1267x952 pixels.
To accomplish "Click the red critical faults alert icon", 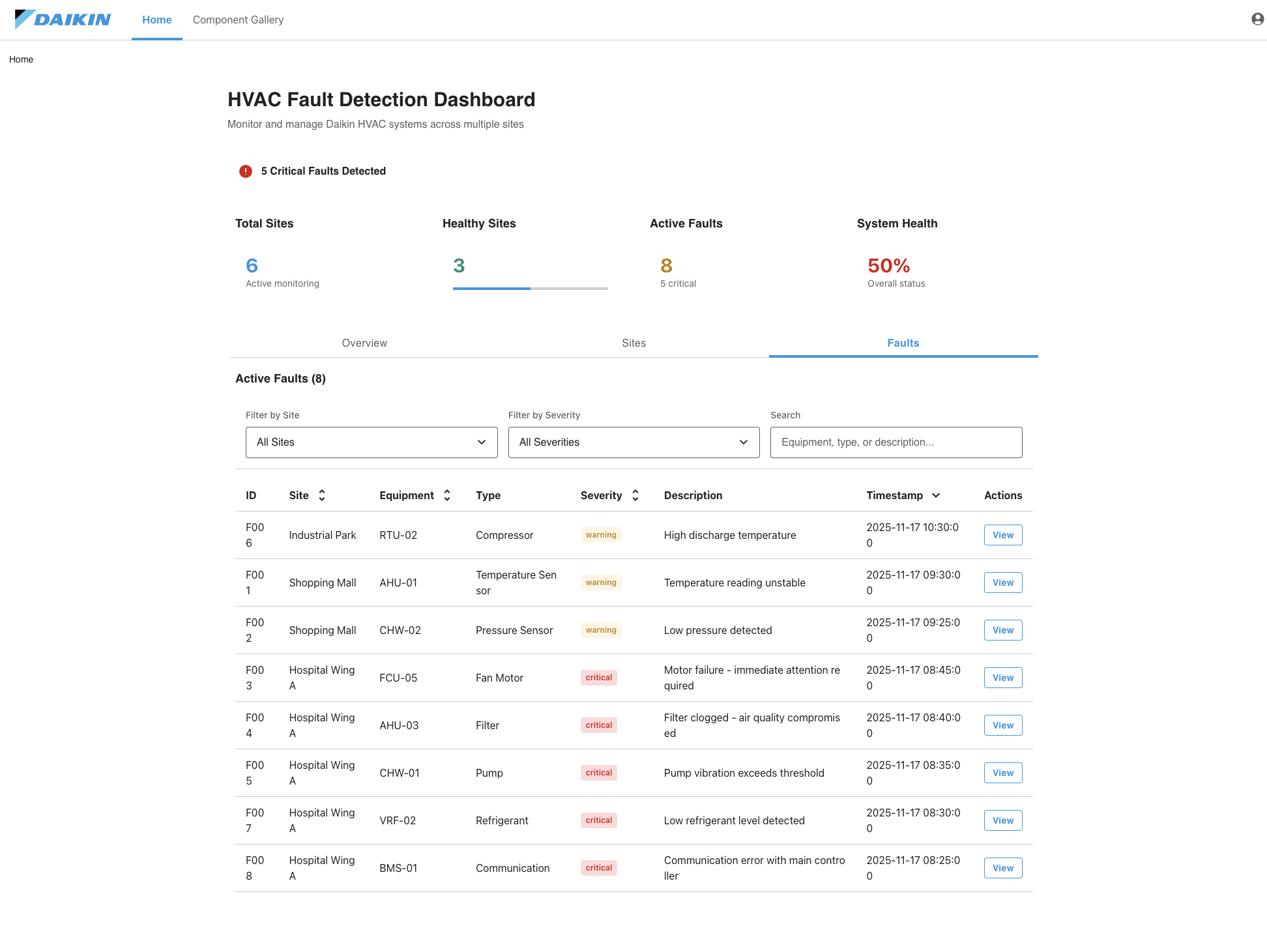I will point(245,171).
